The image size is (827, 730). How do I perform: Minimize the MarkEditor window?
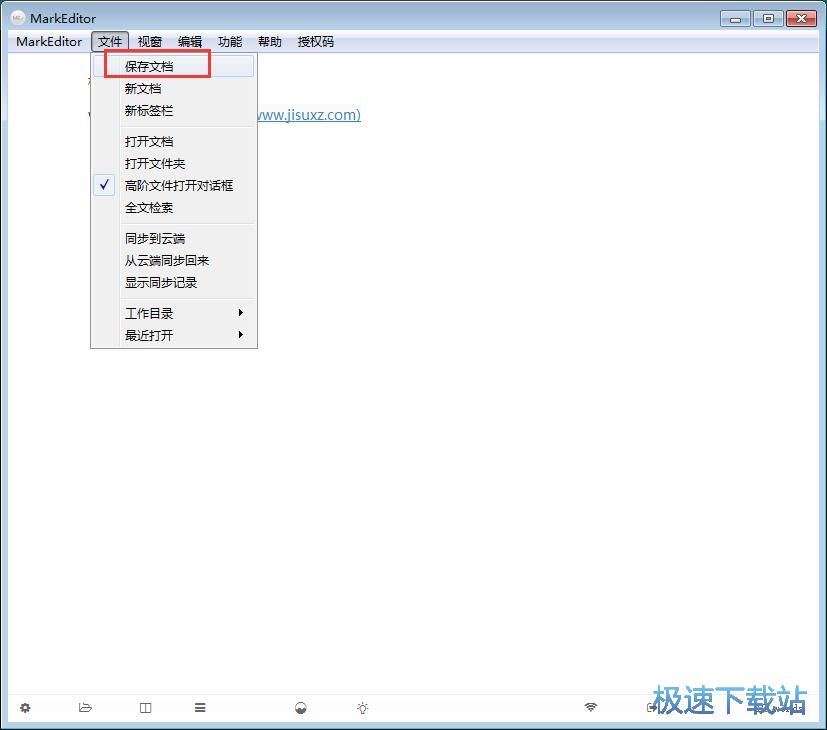[735, 19]
